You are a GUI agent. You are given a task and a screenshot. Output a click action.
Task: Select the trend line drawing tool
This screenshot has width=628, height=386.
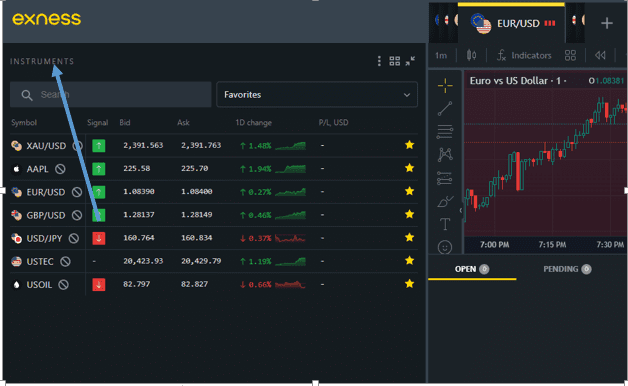coord(445,109)
